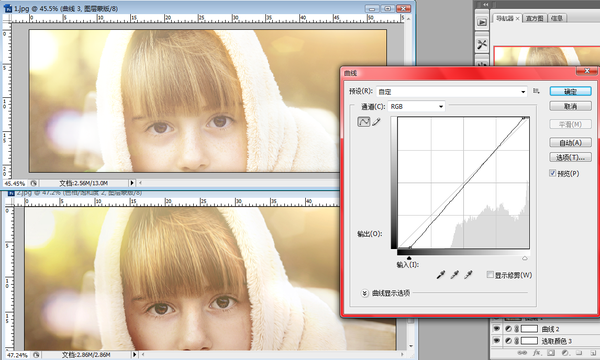Open the preset options menu icon
Viewport: 600px width, 360px height.
[x=536, y=91]
